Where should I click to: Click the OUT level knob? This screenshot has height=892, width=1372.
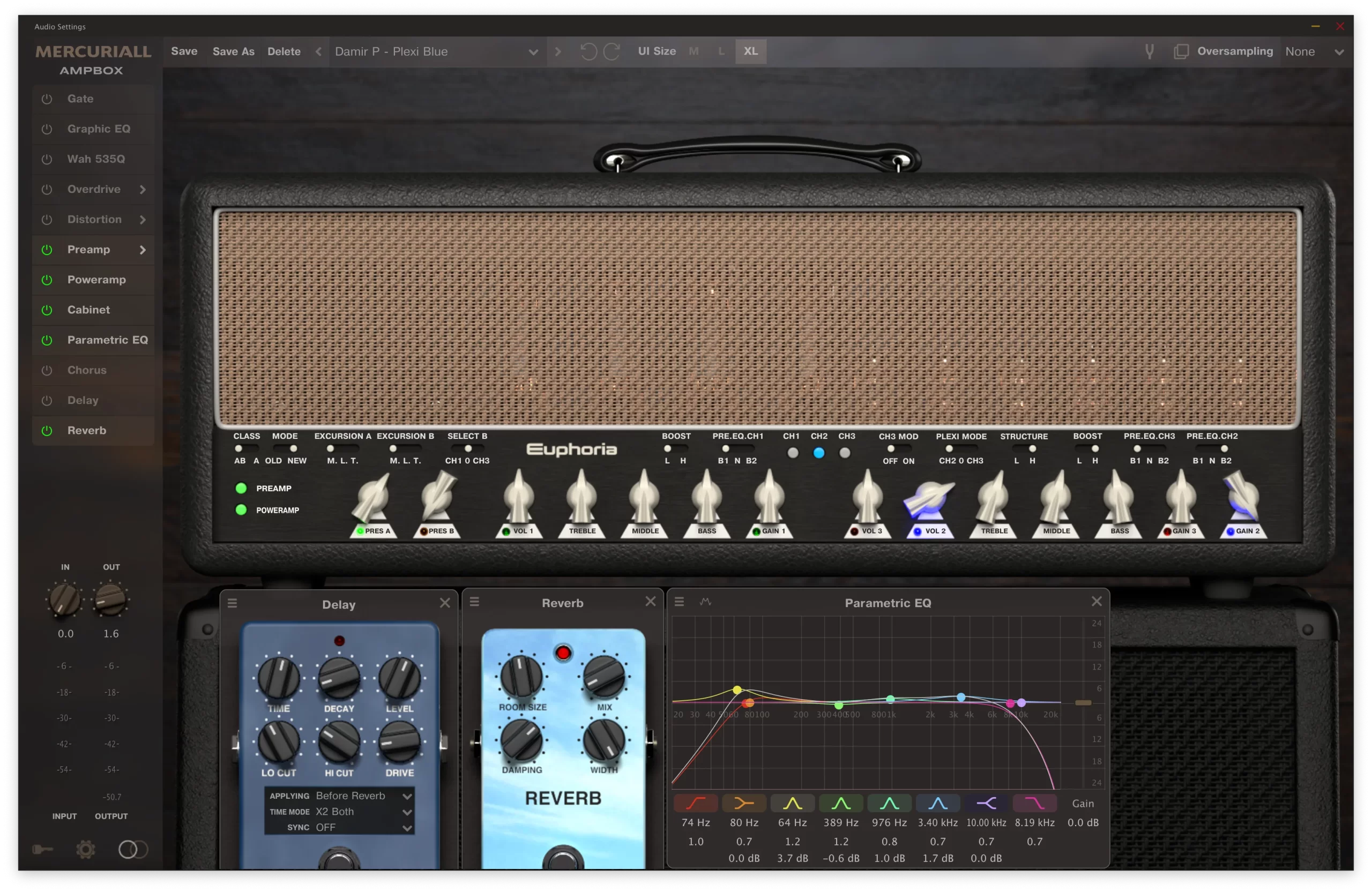coord(111,600)
